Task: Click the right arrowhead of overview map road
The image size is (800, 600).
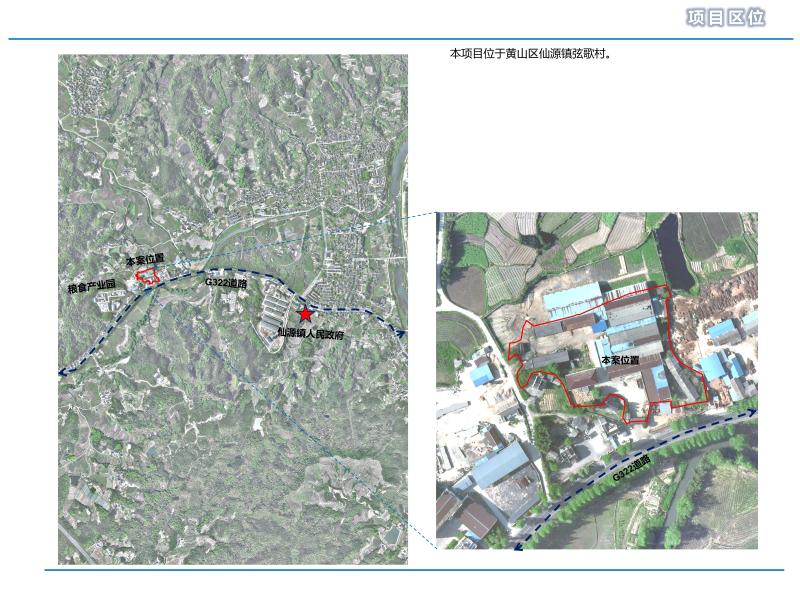Action: (401, 331)
